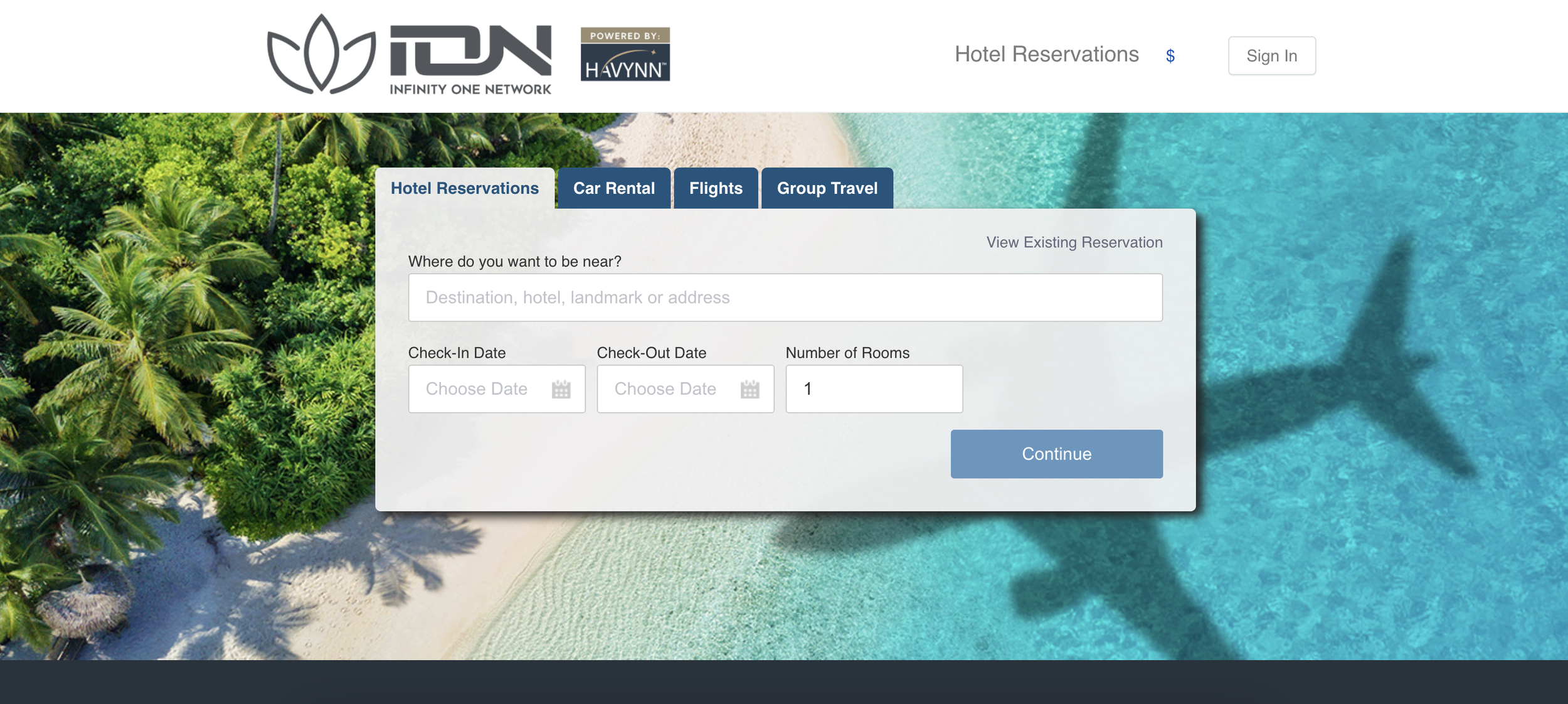
Task: Open the Group Travel tab
Action: tap(827, 188)
